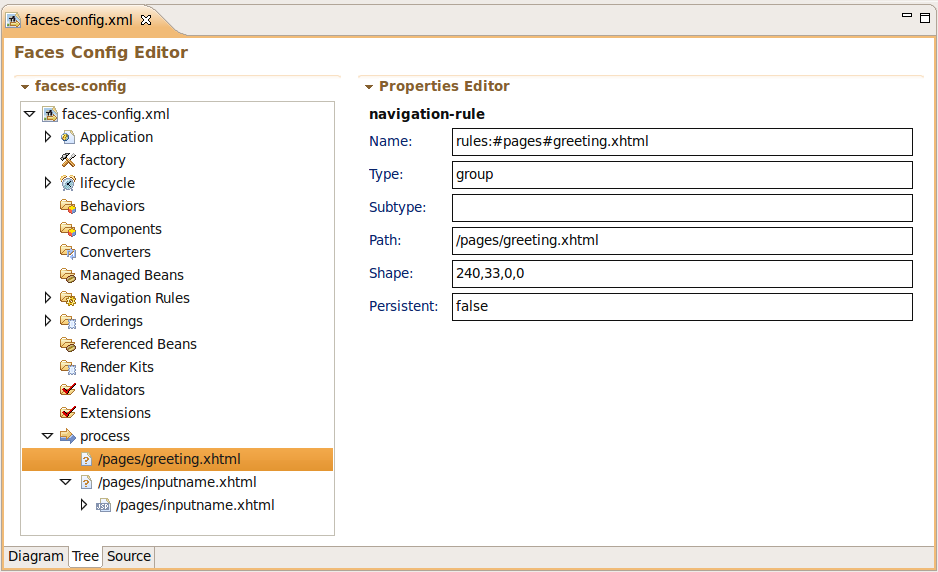Collapse the faces-config section header
Screen dimensions: 938x572
pyautogui.click(x=25, y=87)
